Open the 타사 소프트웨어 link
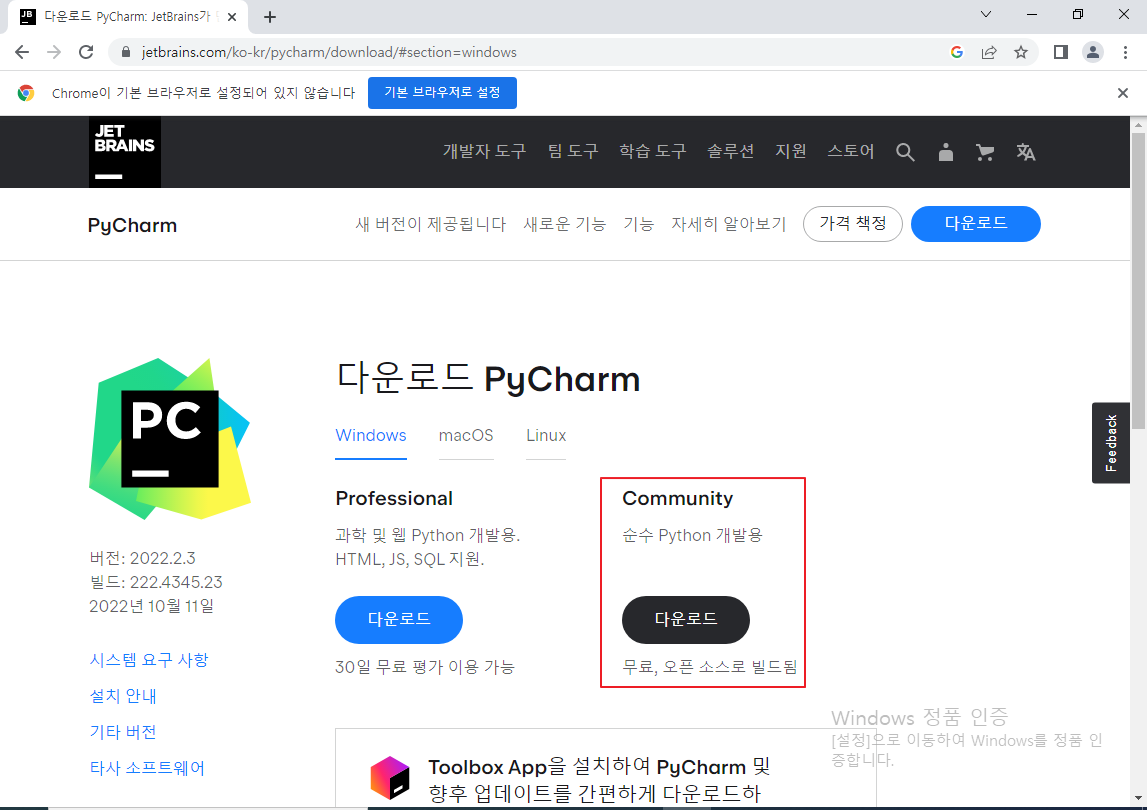Image resolution: width=1147 pixels, height=810 pixels. pyautogui.click(x=147, y=768)
